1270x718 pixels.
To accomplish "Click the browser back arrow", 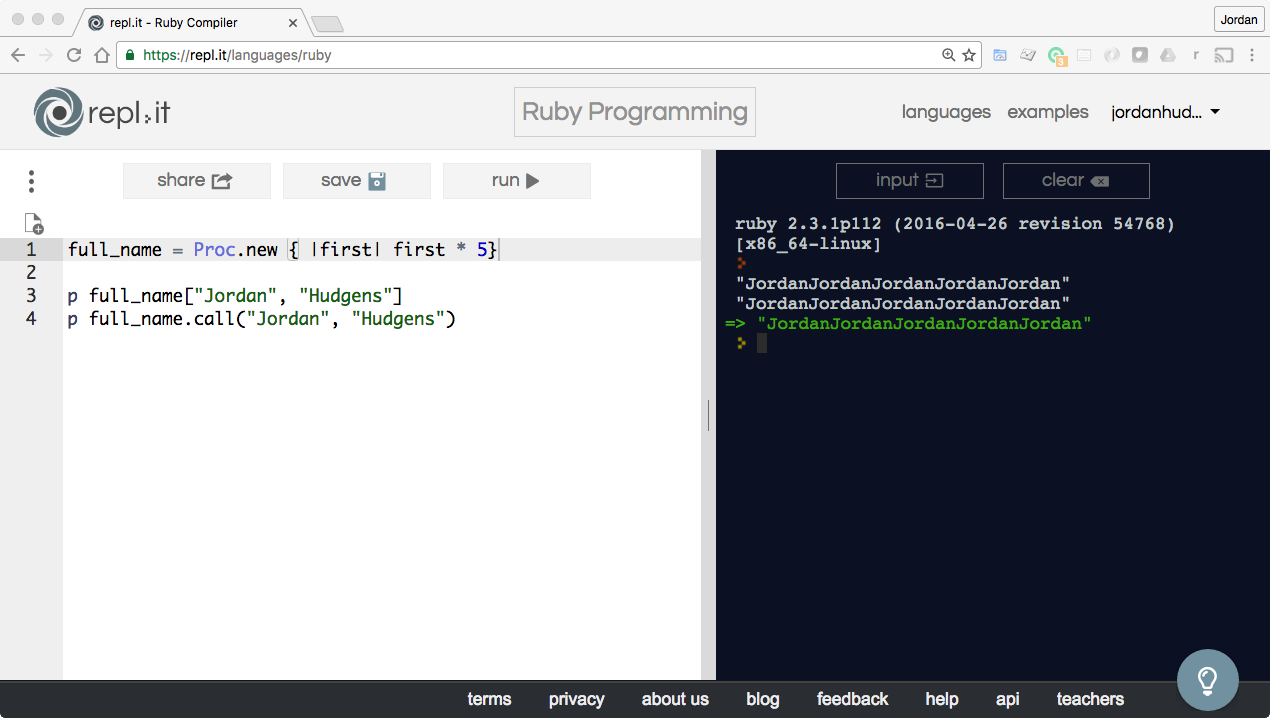I will point(18,56).
